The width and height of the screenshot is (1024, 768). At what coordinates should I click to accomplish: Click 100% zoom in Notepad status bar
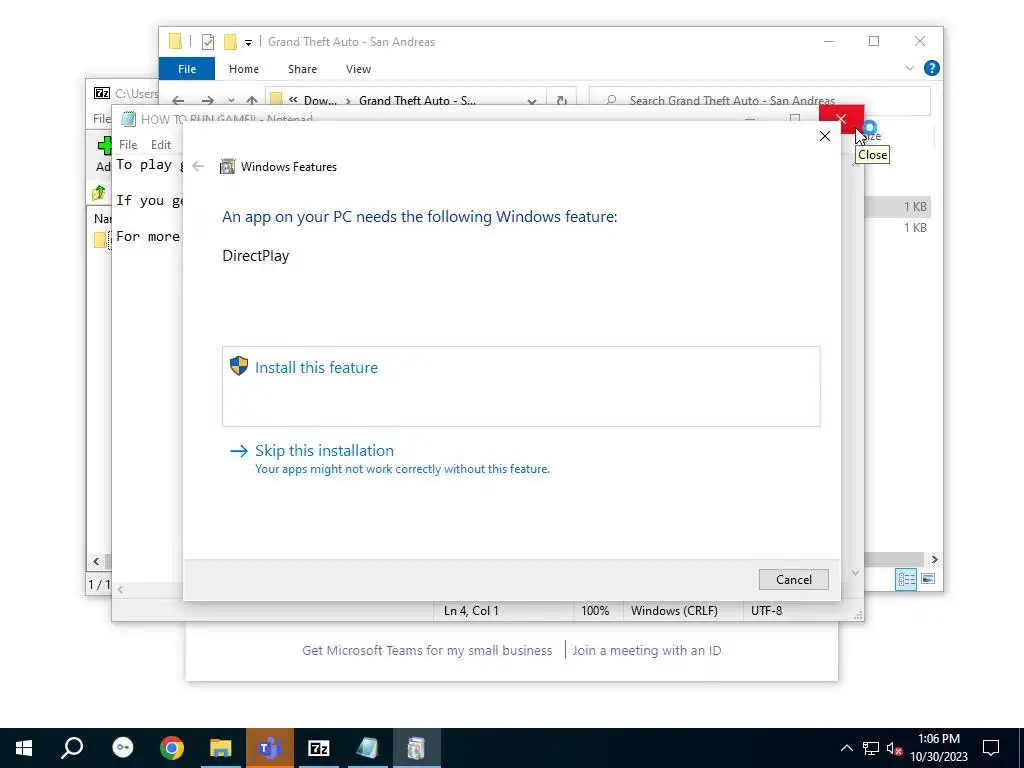pyautogui.click(x=595, y=611)
